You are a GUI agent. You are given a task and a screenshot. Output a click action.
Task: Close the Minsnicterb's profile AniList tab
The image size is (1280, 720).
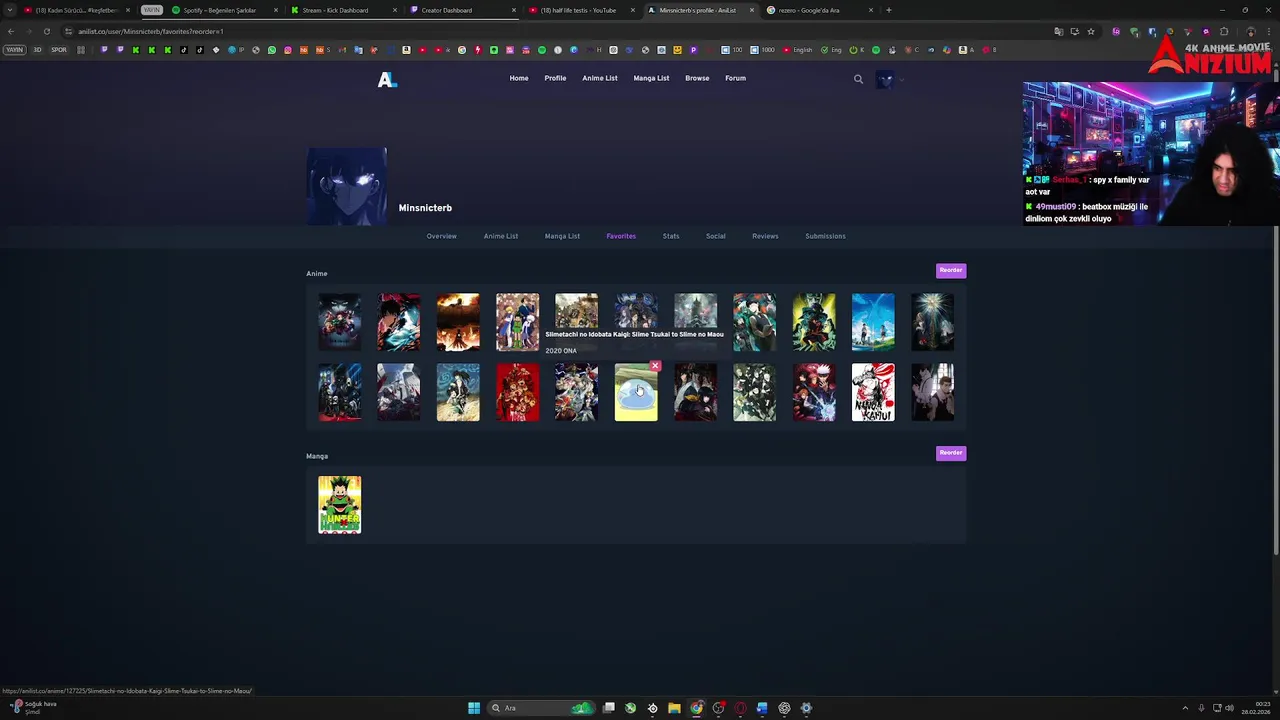751,10
